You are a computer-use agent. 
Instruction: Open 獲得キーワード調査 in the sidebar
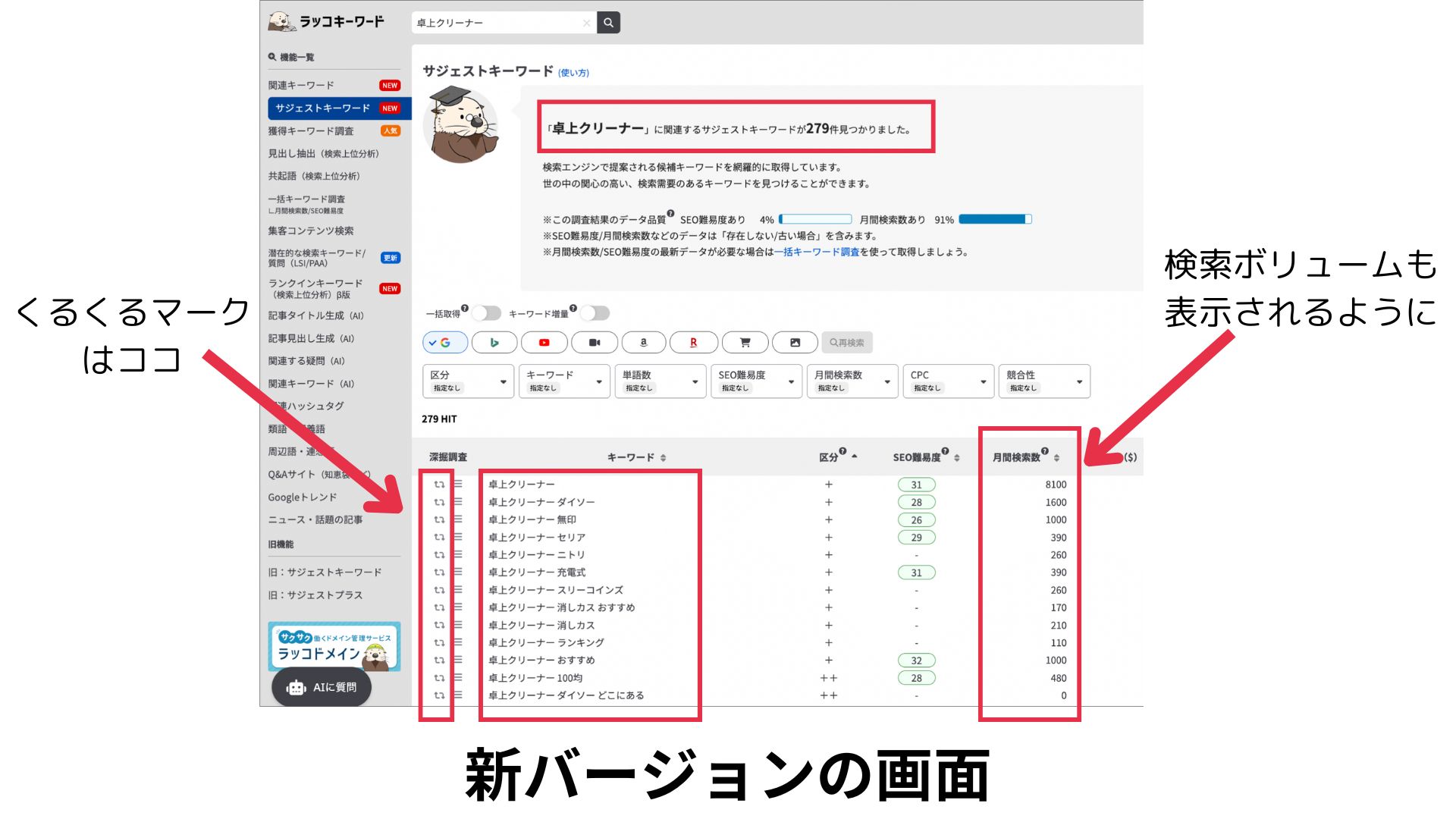pyautogui.click(x=311, y=130)
